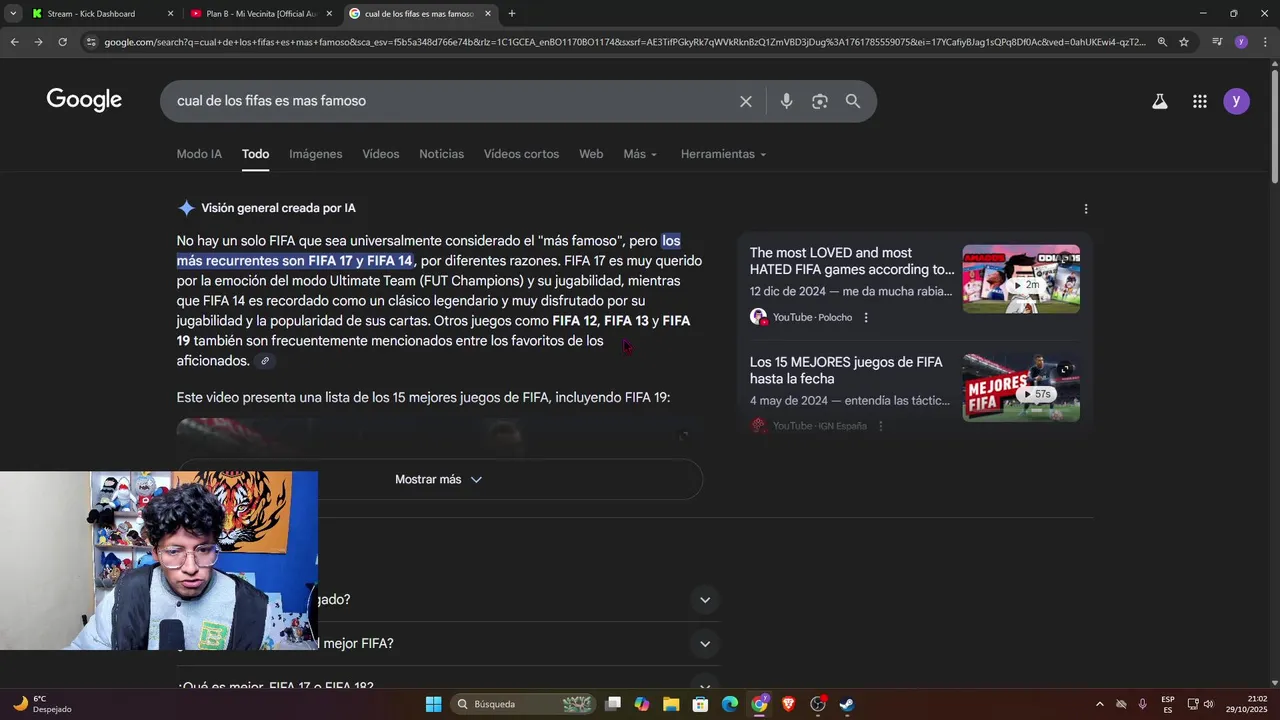1280x720 pixels.
Task: Open the Windows Start menu
Action: pos(433,704)
